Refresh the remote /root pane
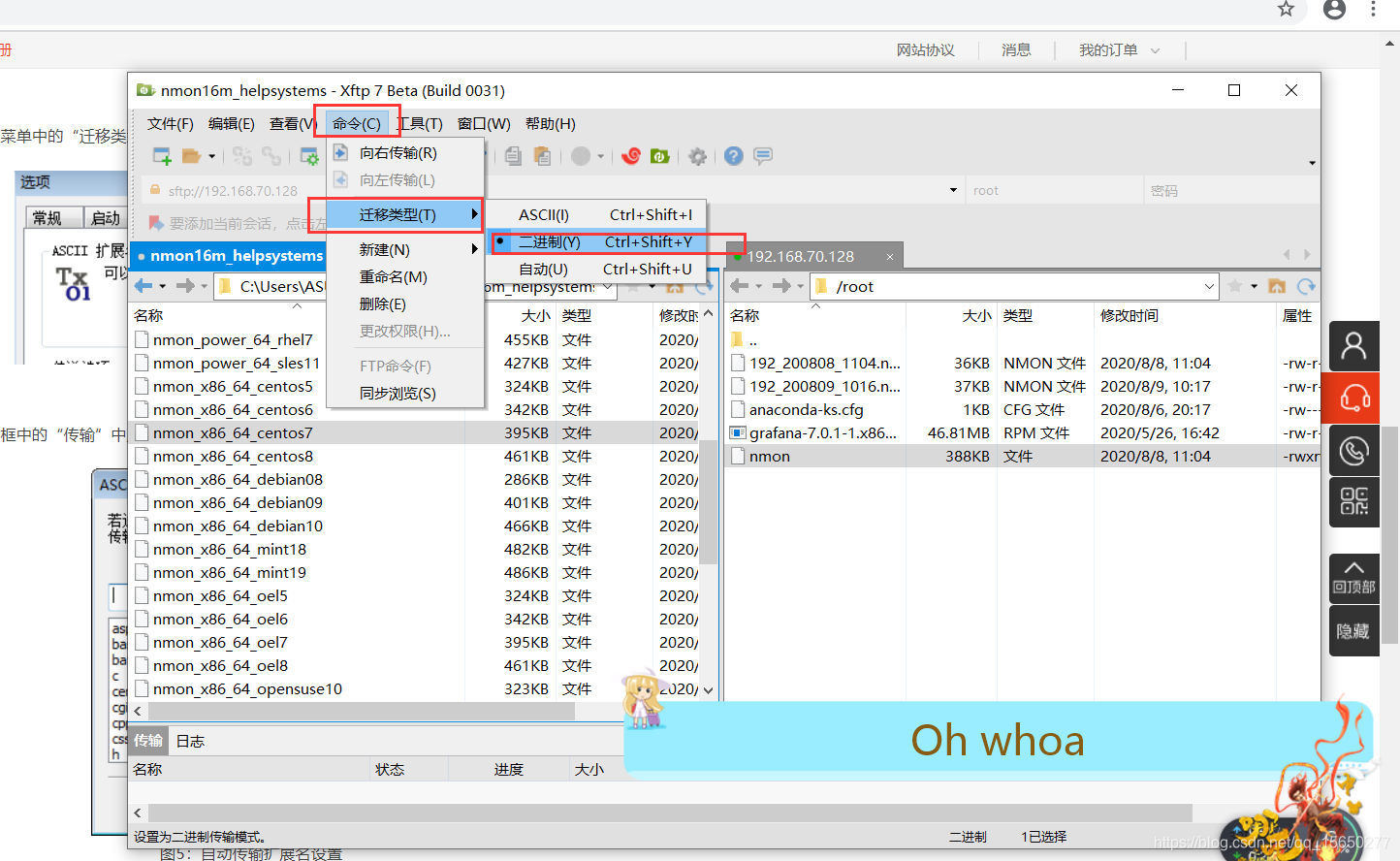The width and height of the screenshot is (1400, 861). (1306, 286)
